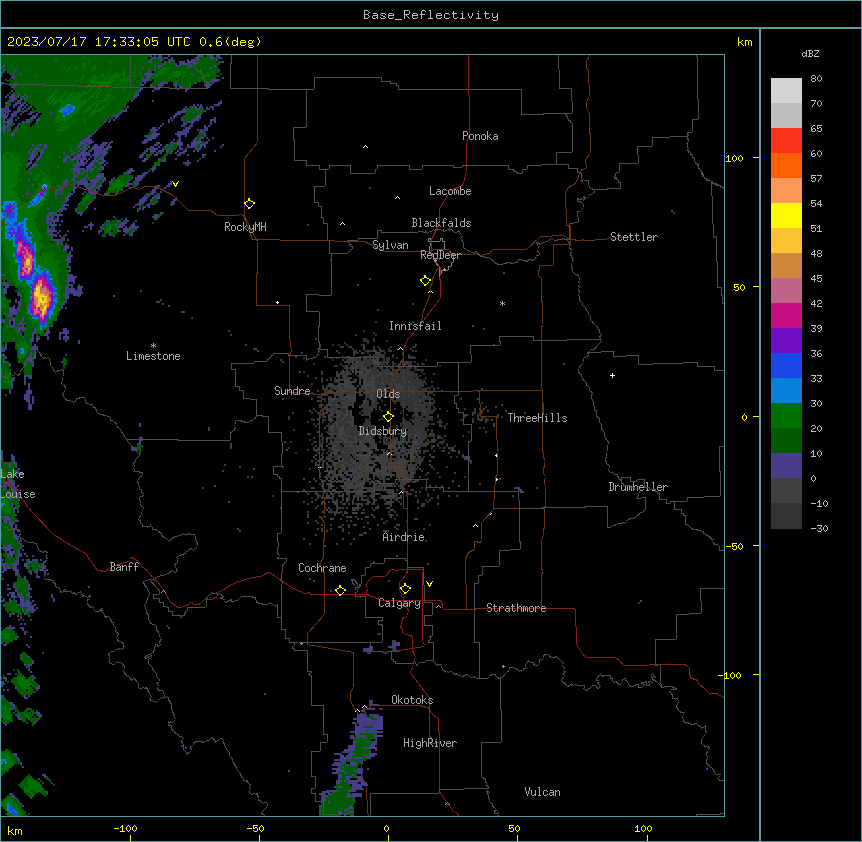Select the Limestone label
The width and height of the screenshot is (862, 842).
[153, 356]
